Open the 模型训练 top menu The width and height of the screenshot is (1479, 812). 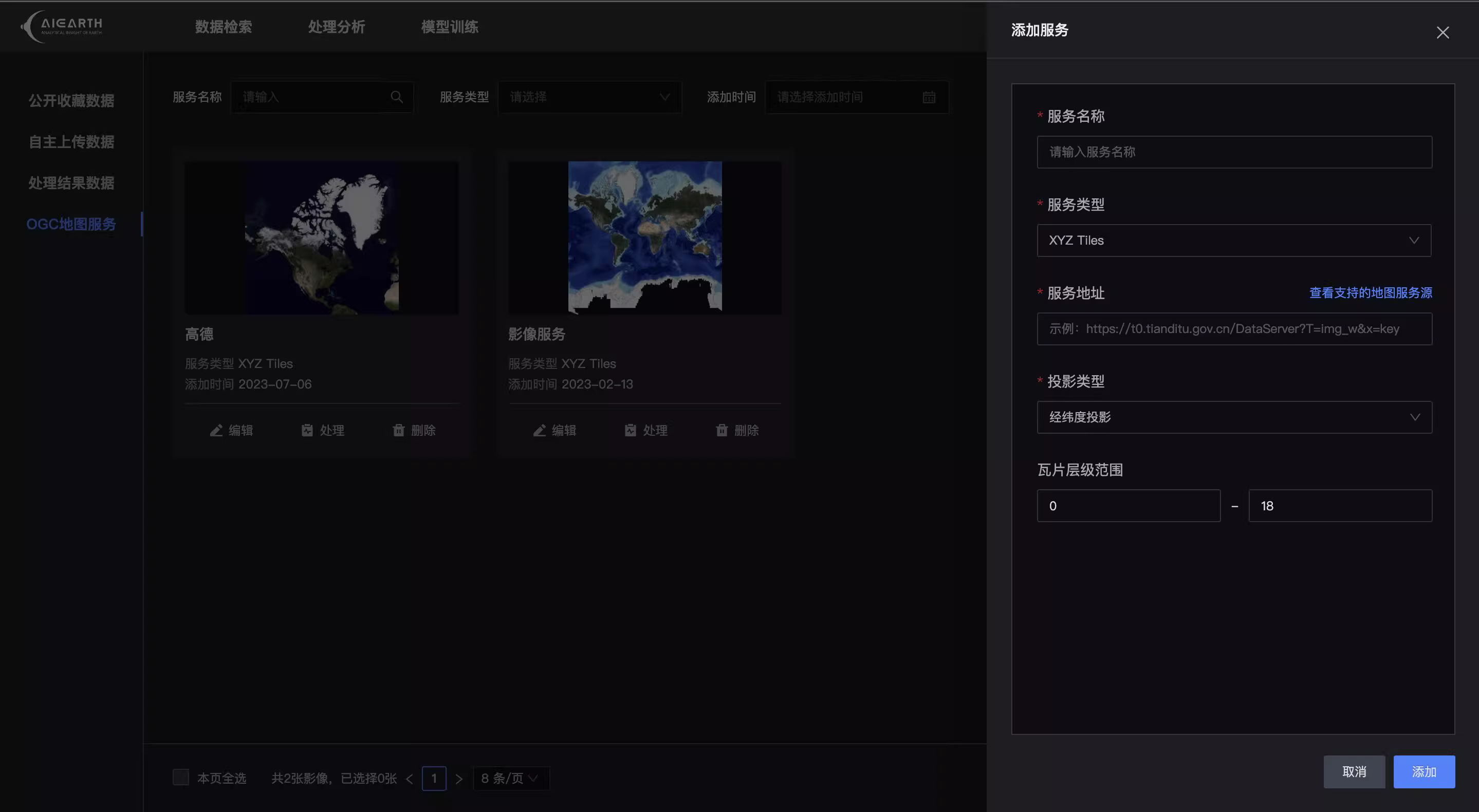click(450, 26)
